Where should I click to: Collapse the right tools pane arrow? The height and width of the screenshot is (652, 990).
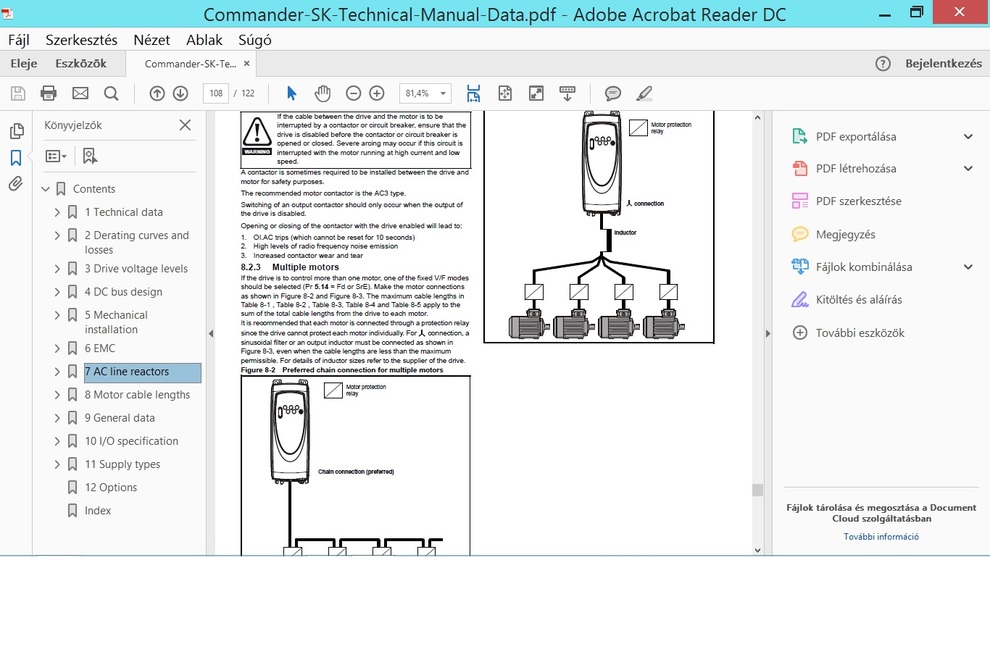point(767,333)
